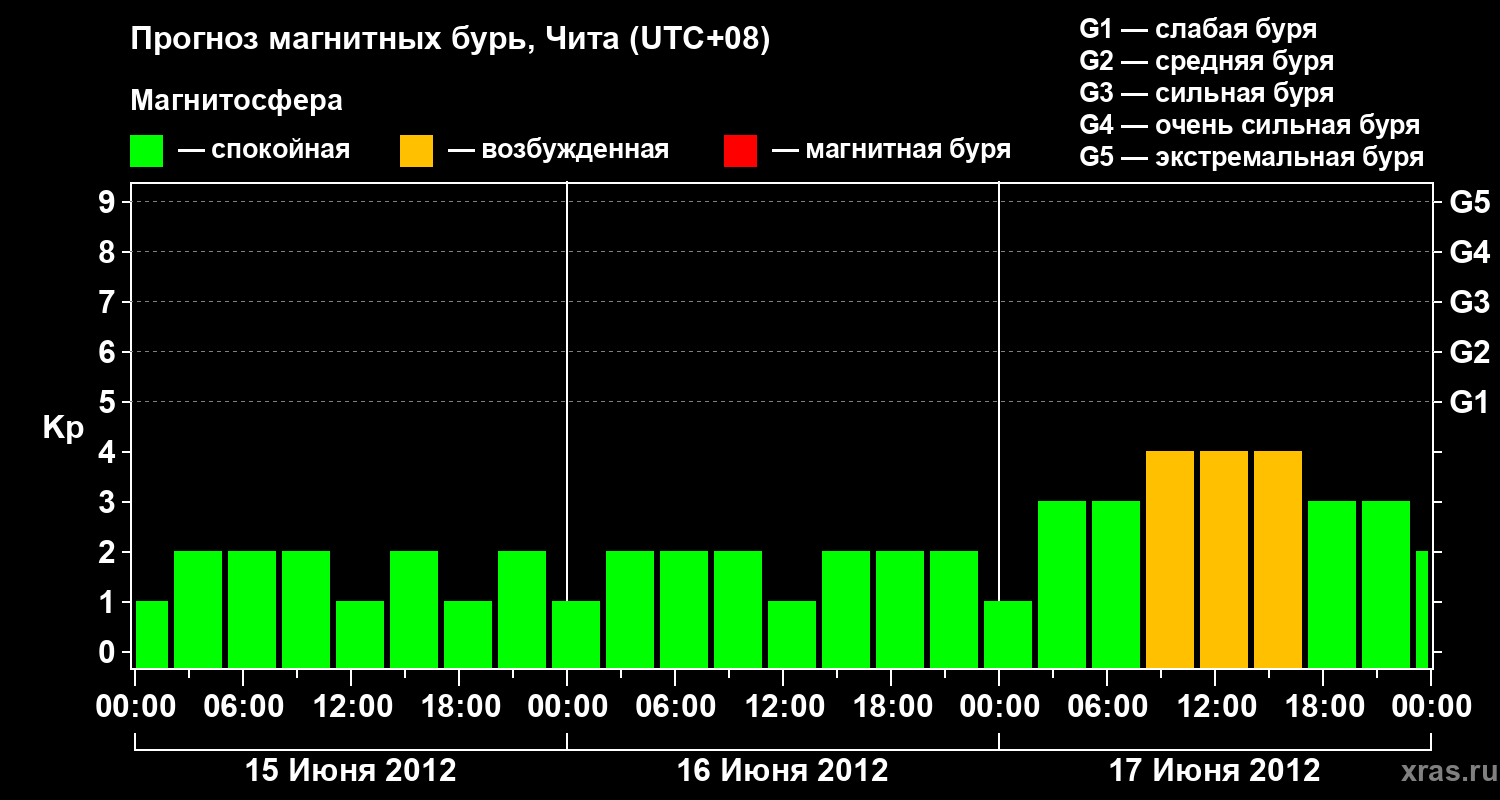The image size is (1500, 800).
Task: Click the '17 Июня 2012' date label
Action: point(1214,771)
